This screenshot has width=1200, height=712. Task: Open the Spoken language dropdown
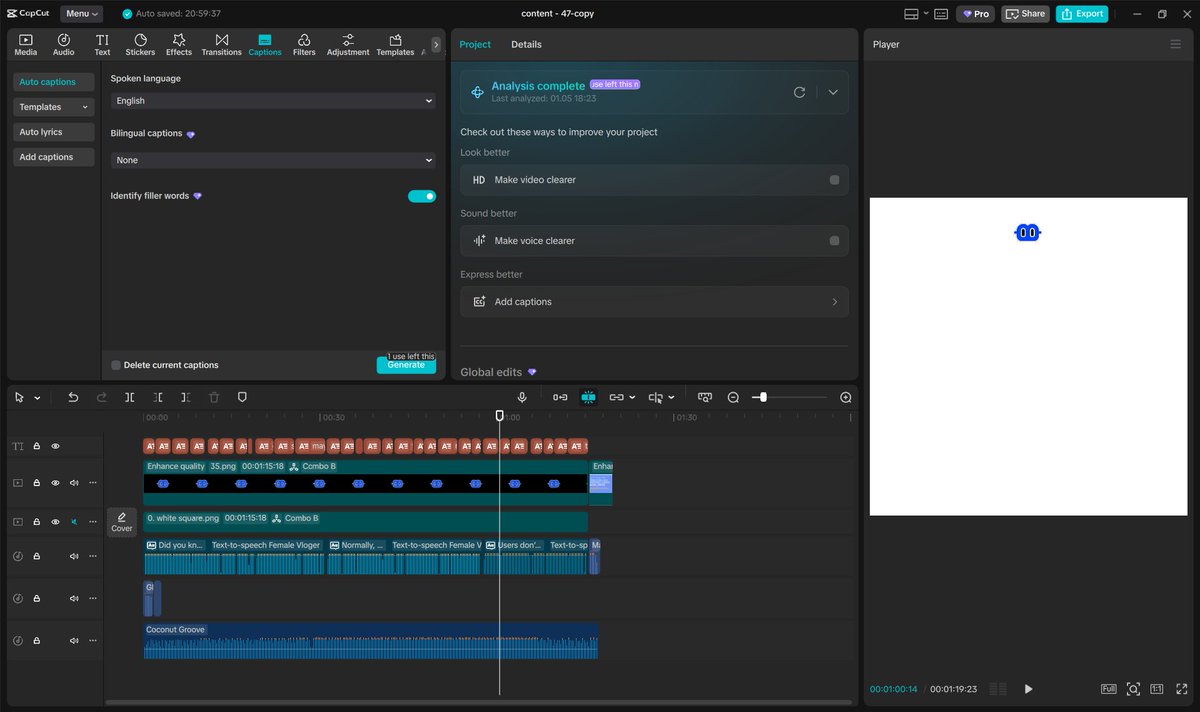273,101
